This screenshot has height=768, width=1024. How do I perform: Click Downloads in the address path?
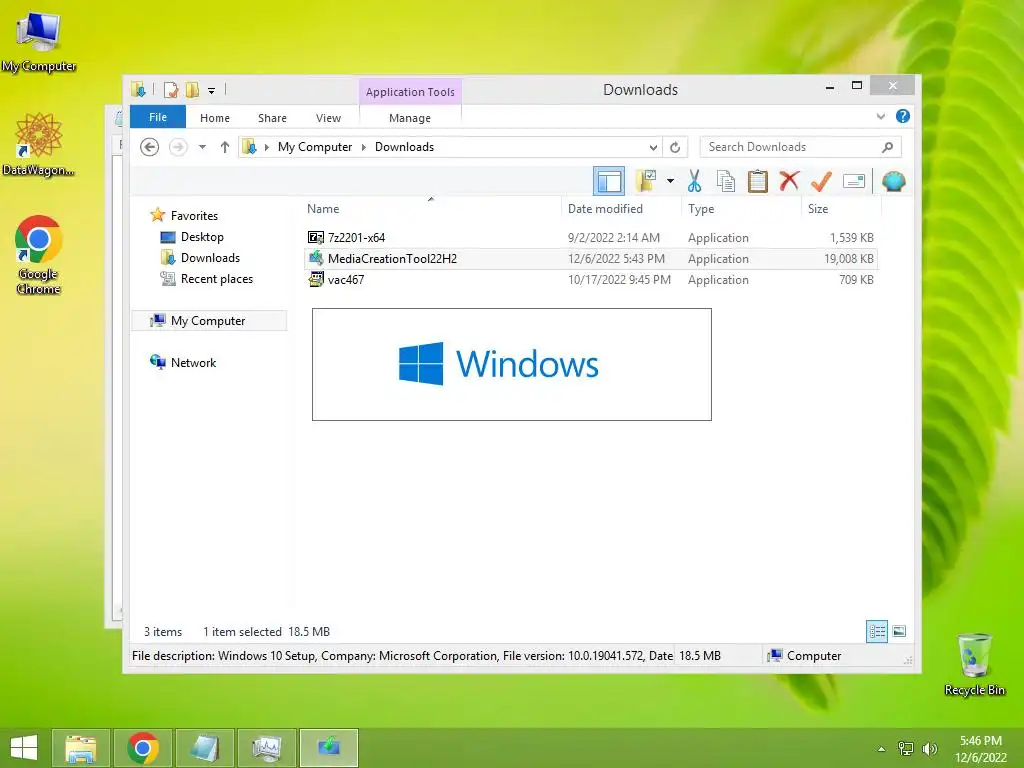pos(404,147)
